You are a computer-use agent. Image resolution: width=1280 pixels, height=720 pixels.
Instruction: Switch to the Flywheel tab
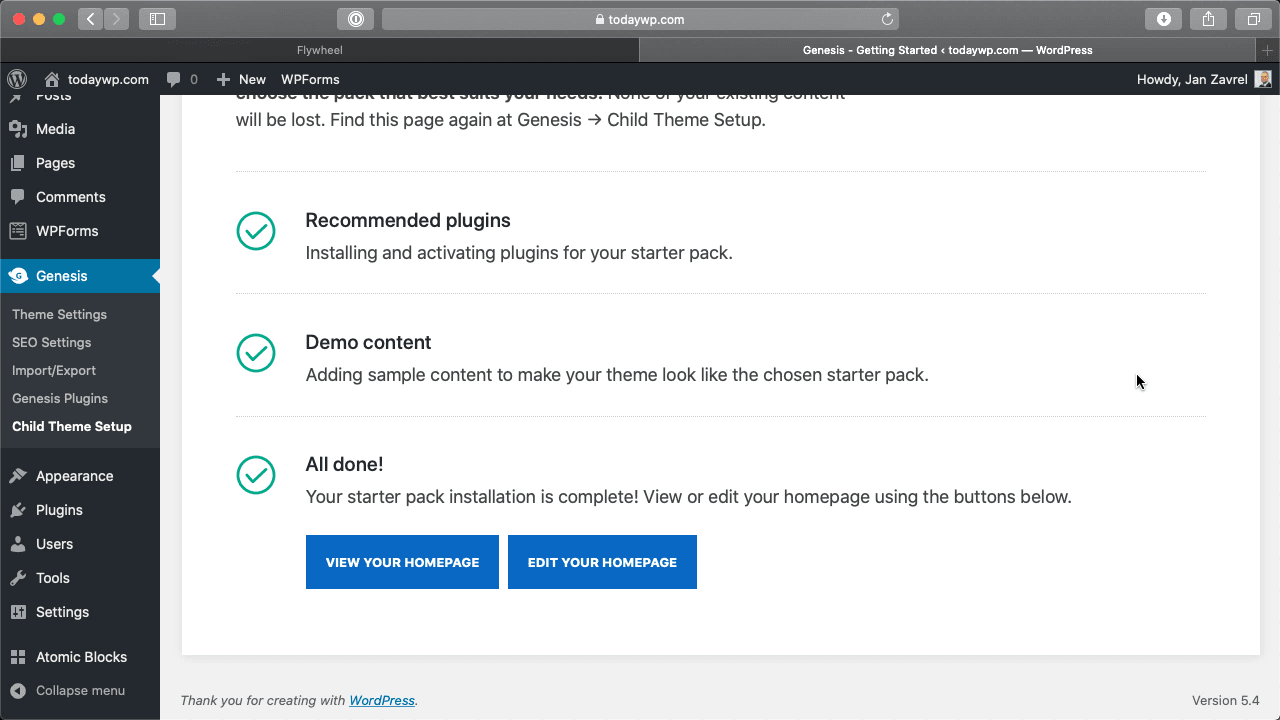click(320, 50)
